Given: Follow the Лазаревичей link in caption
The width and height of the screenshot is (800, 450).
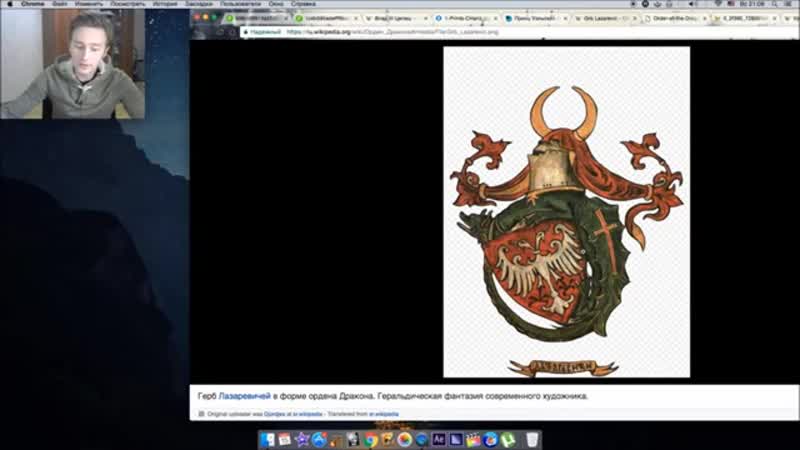Looking at the screenshot, I should (244, 396).
